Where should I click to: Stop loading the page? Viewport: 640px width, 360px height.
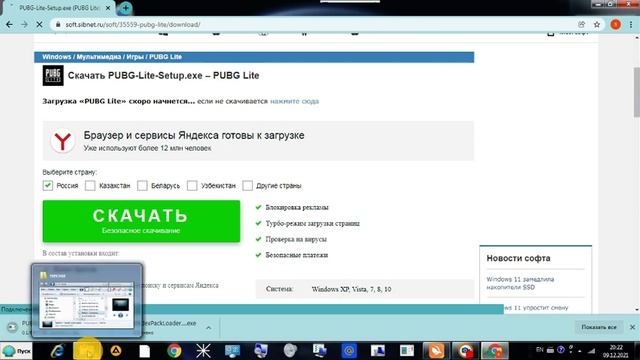coord(39,24)
